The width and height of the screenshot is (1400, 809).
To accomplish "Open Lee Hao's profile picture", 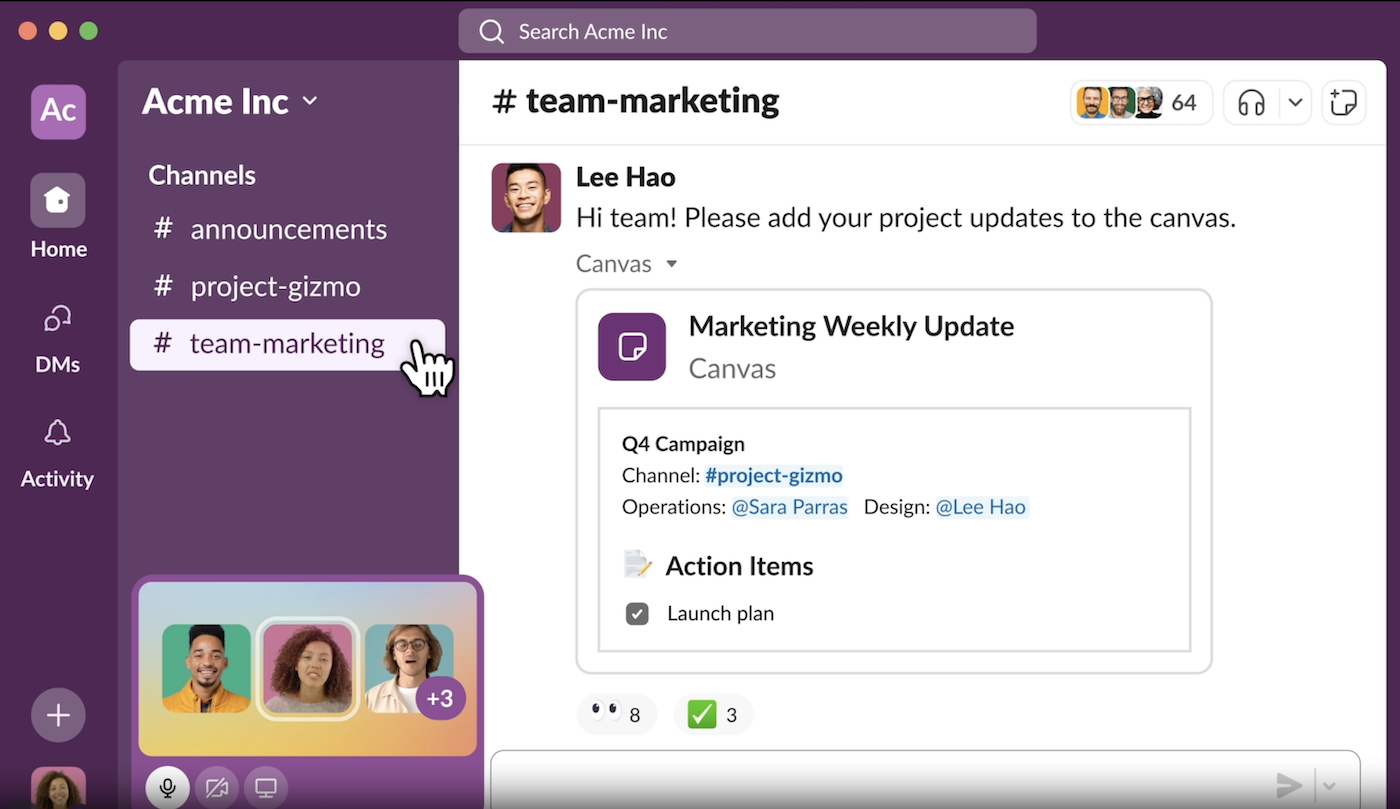I will click(526, 197).
